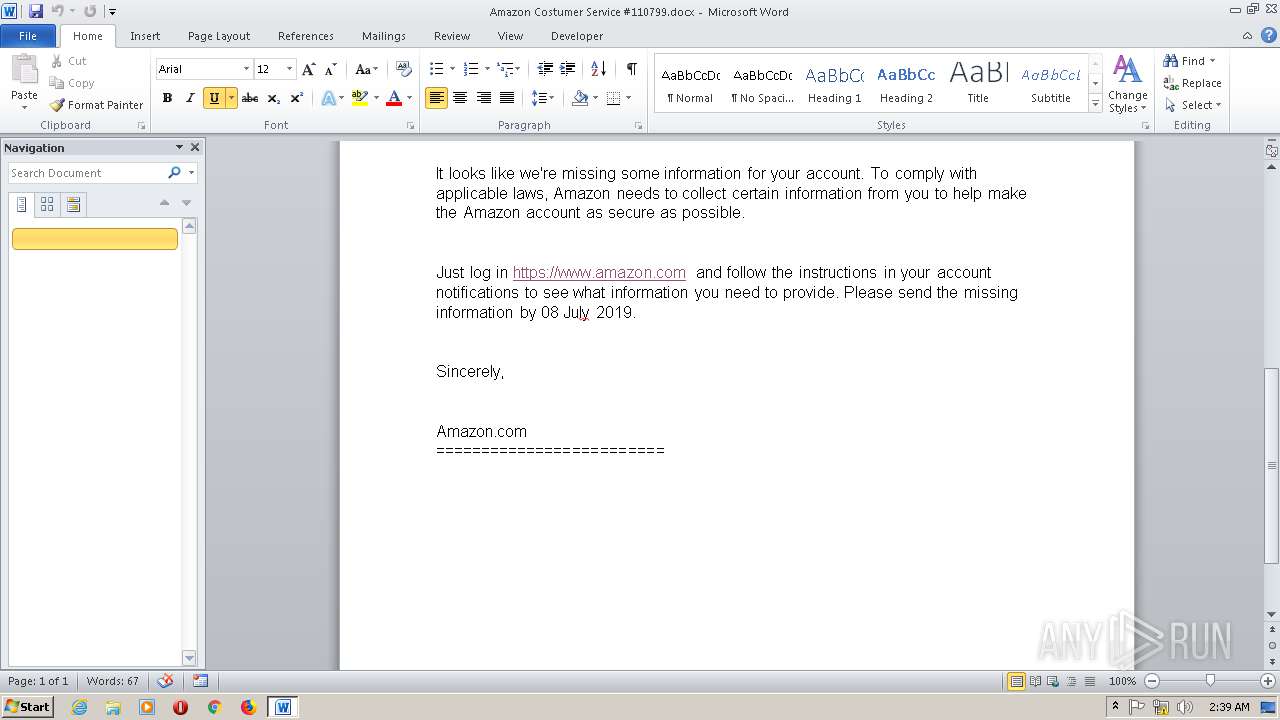The width and height of the screenshot is (1280, 720).
Task: Apply the Normal style
Action: (690, 84)
